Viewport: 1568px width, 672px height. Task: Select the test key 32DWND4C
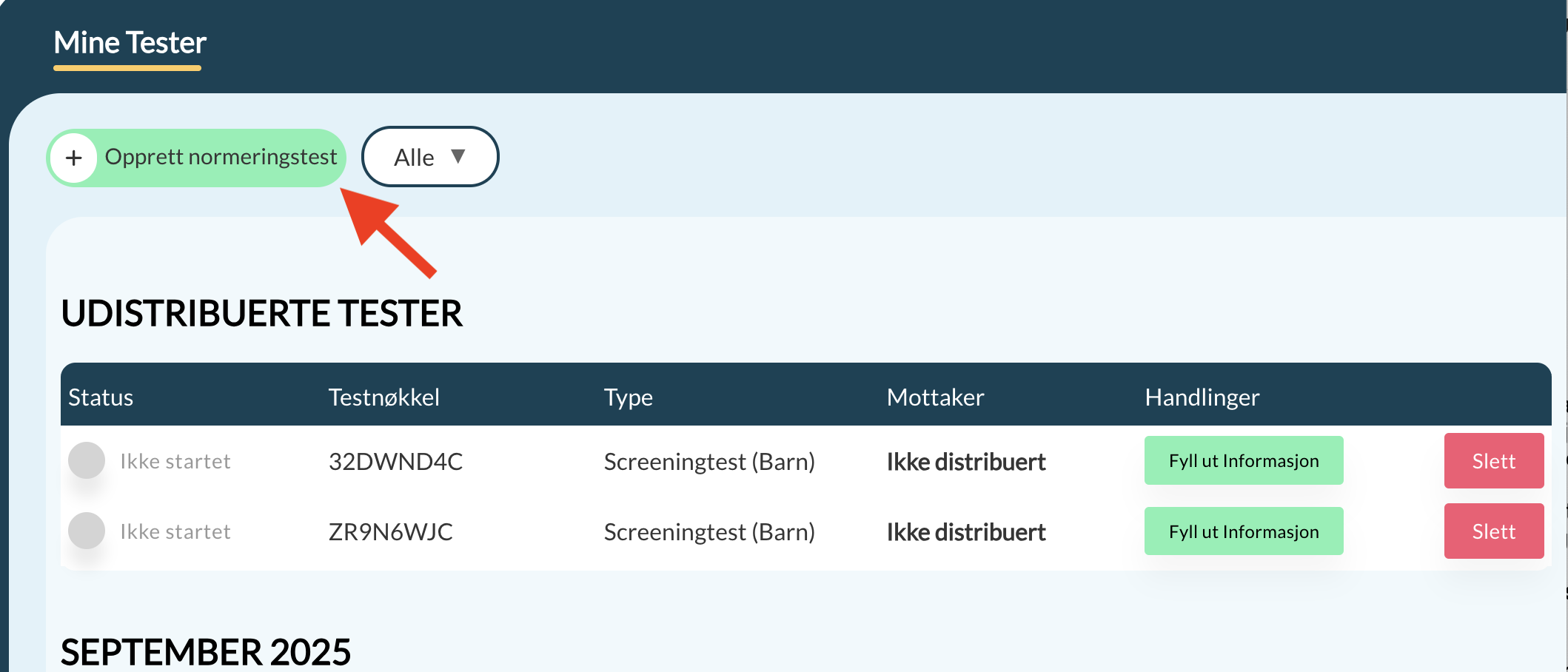(395, 461)
